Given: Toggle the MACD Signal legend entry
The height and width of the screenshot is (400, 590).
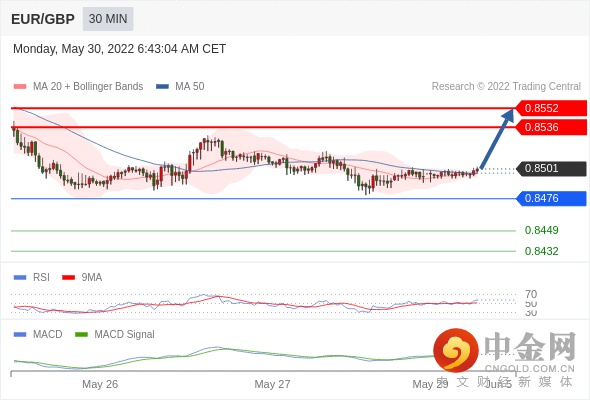Looking at the screenshot, I should 115,334.
